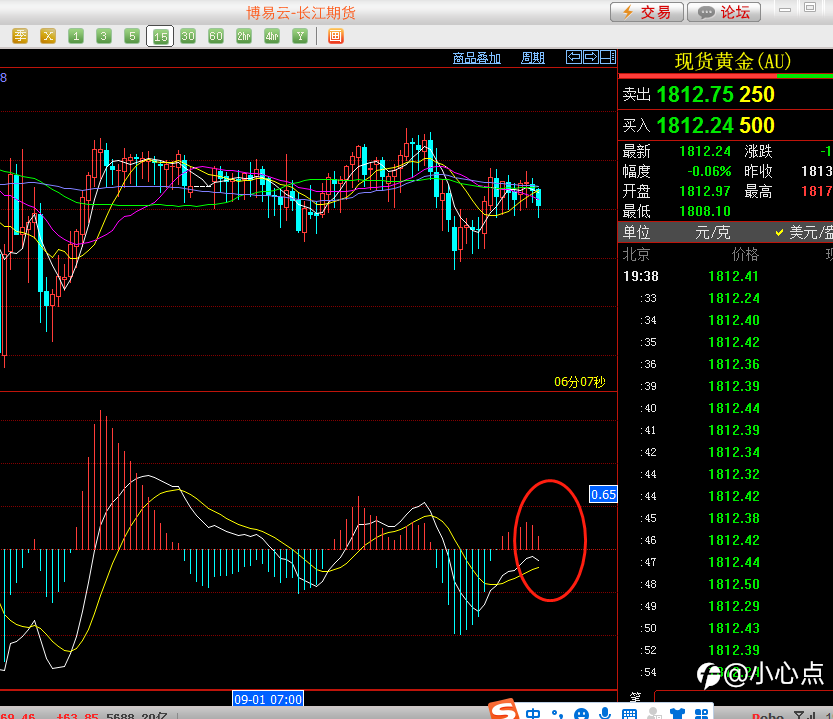Click the 09-01 07:00 time axis marker
833x719 pixels.
coord(268,699)
